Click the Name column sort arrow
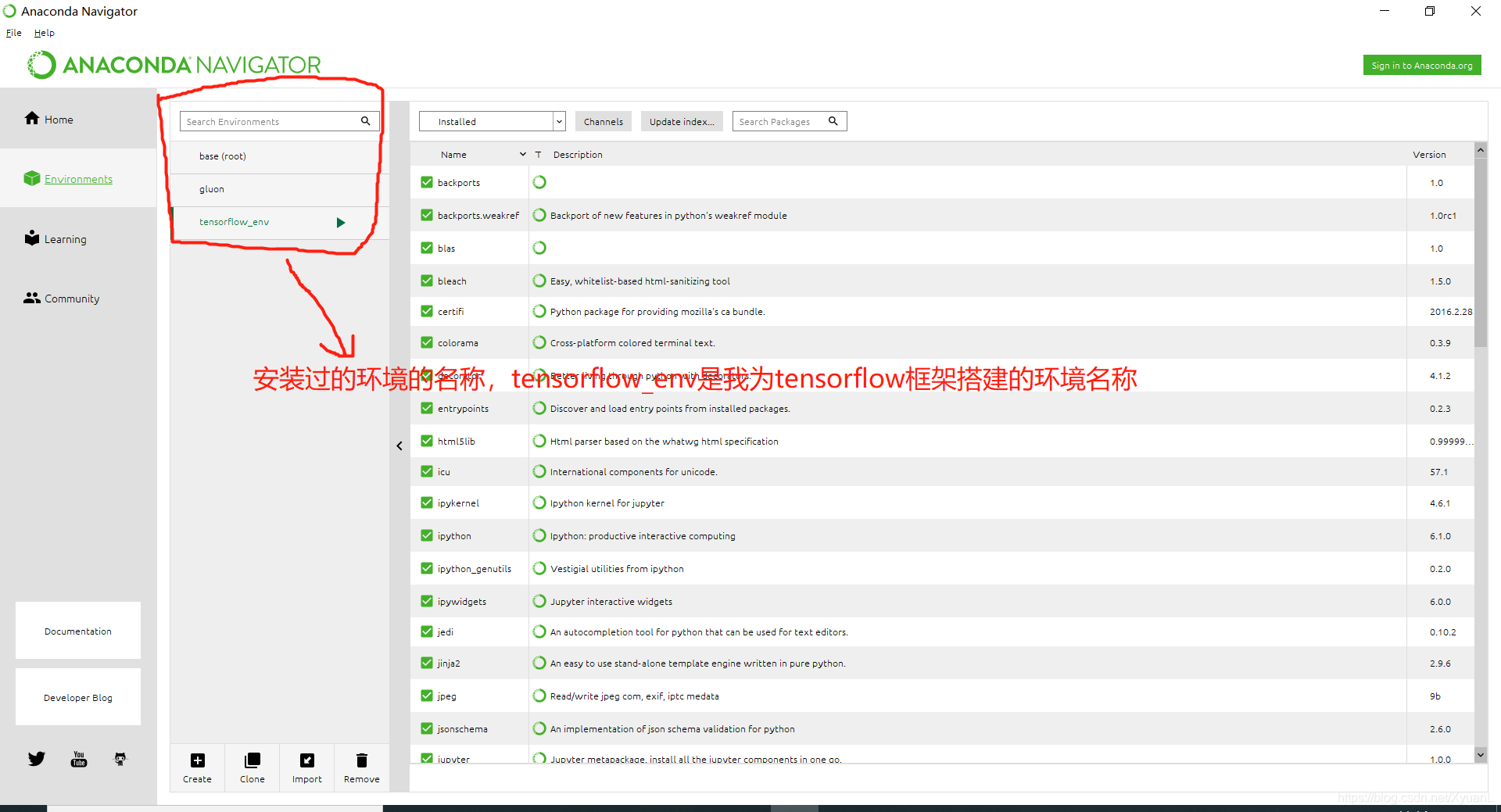The image size is (1501, 812). 523,155
